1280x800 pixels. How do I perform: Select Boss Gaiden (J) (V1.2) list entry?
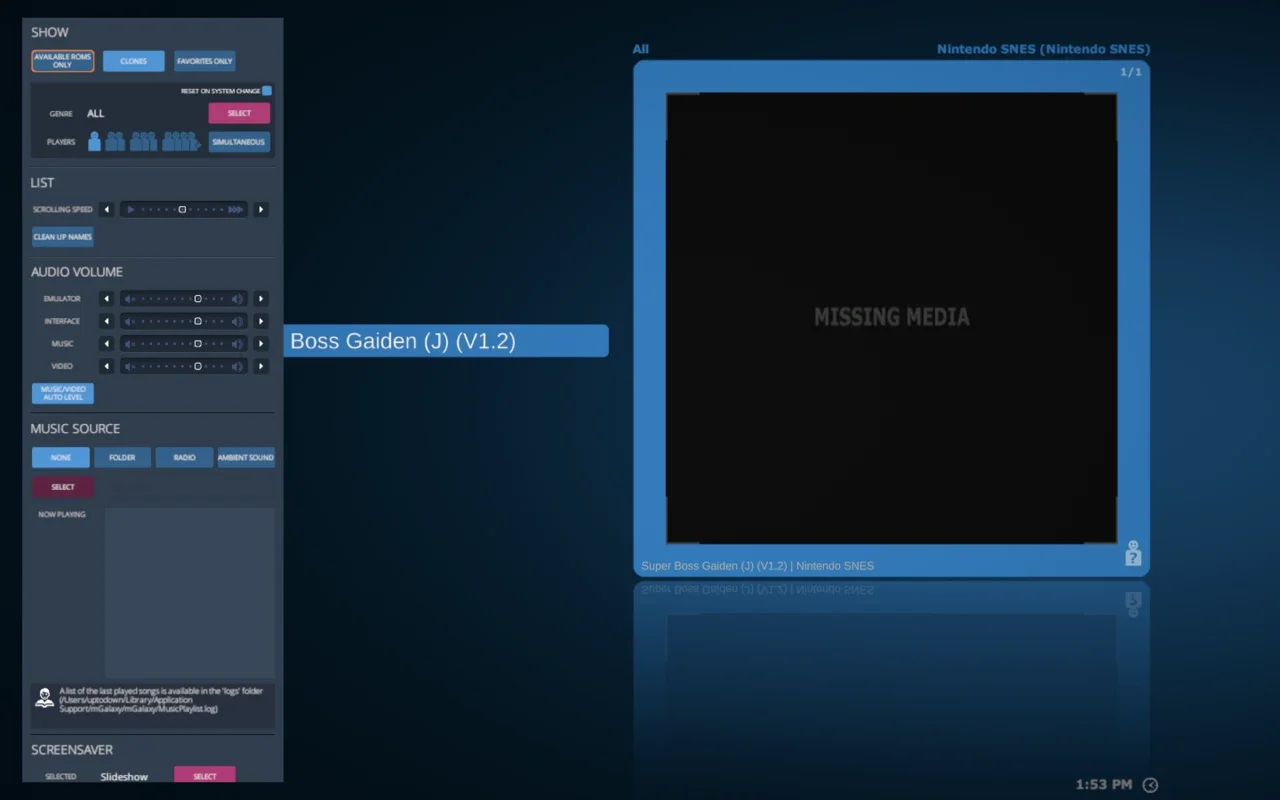[446, 341]
